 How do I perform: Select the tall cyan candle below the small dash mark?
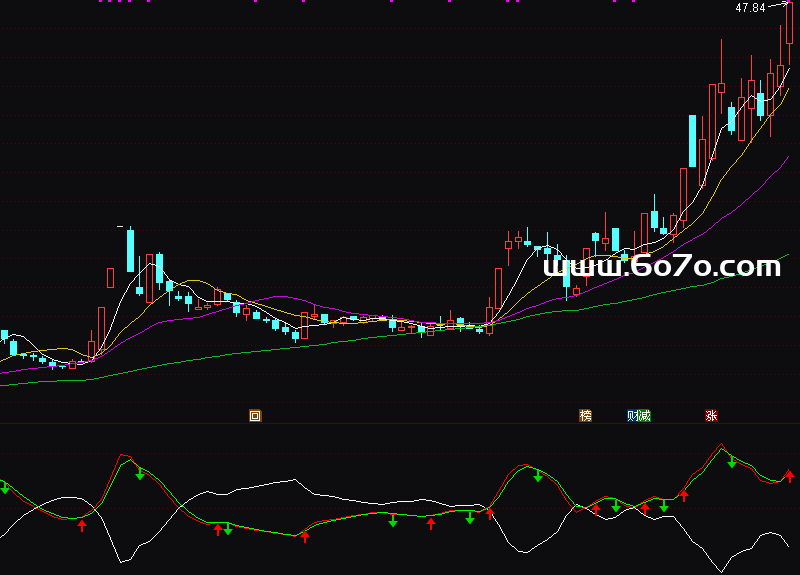coord(130,250)
